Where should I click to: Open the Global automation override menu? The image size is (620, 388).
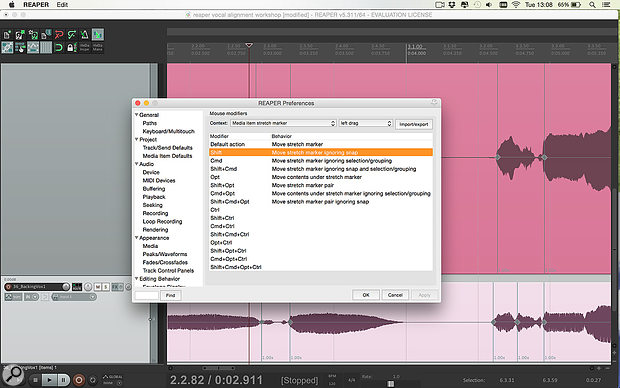click(113, 380)
